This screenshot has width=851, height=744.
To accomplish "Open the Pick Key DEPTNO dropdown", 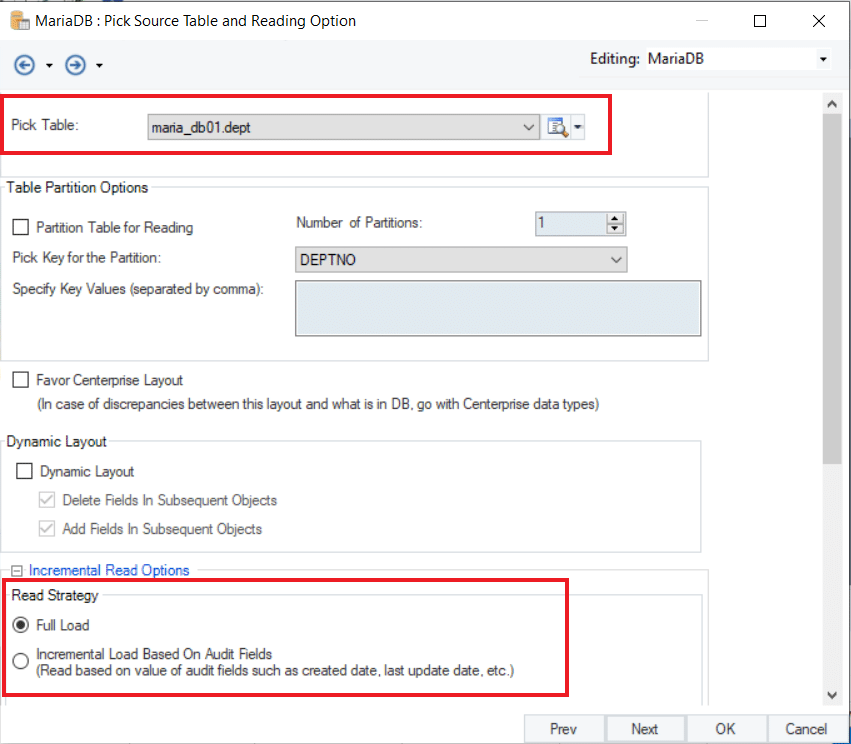I will (615, 260).
